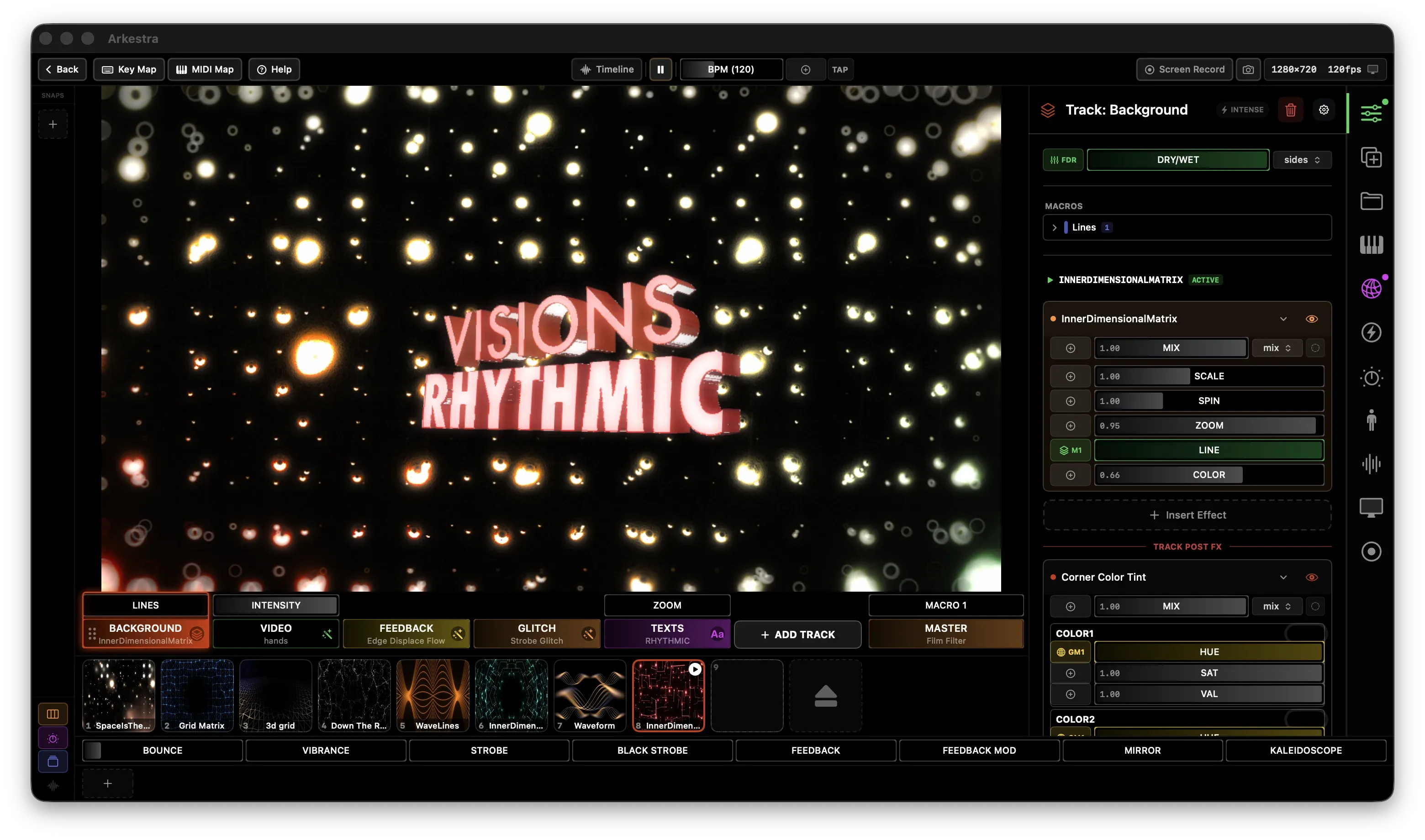Open Corner Color Tint mix blend dropdown
Viewport: 1425px width, 840px height.
click(x=1276, y=606)
